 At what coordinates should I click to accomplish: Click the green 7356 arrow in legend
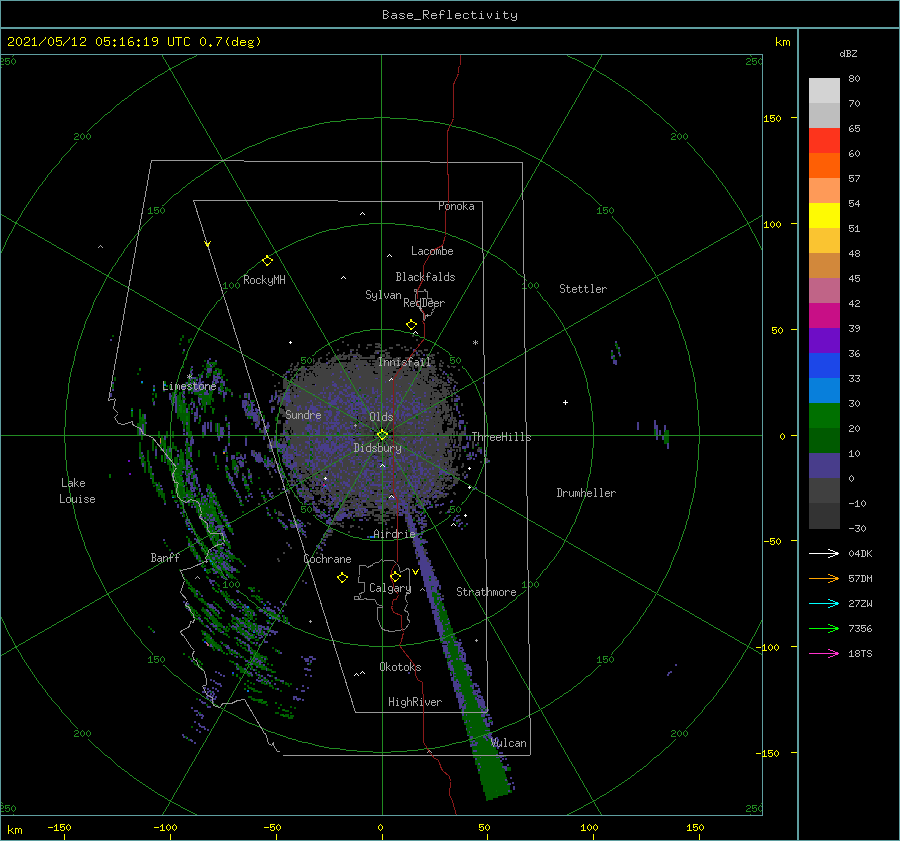[x=824, y=629]
